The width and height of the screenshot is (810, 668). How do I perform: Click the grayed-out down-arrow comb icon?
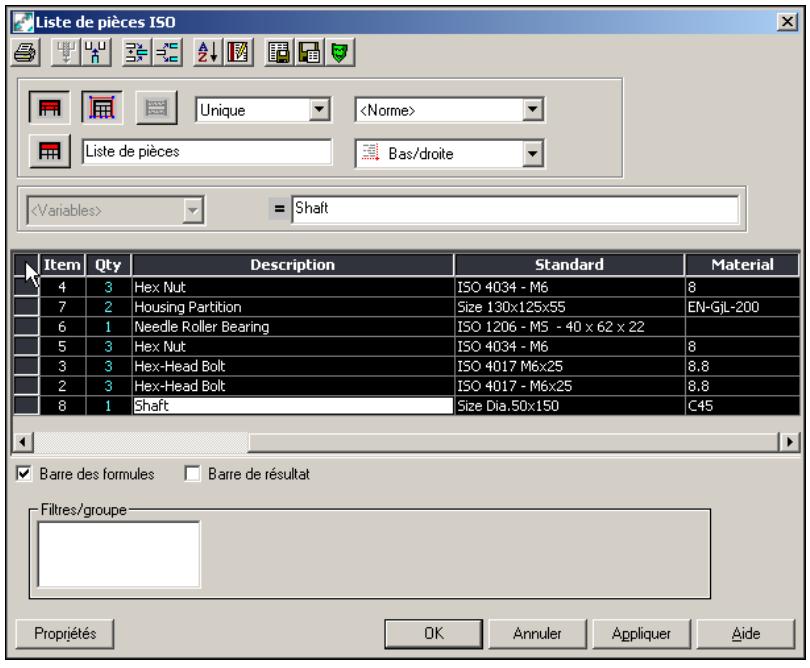pyautogui.click(x=66, y=52)
